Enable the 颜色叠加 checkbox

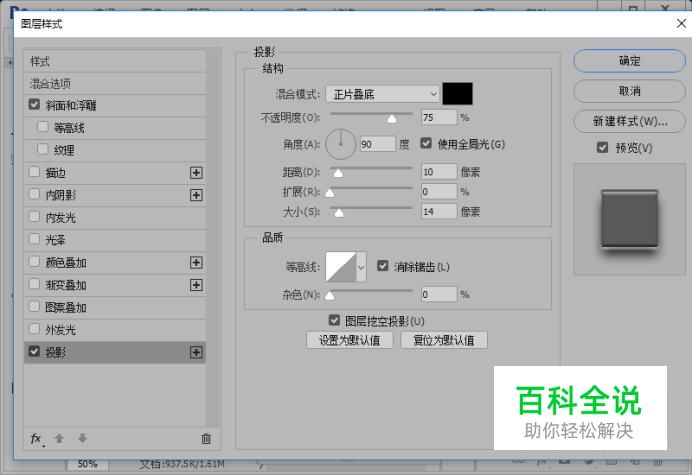tap(34, 262)
